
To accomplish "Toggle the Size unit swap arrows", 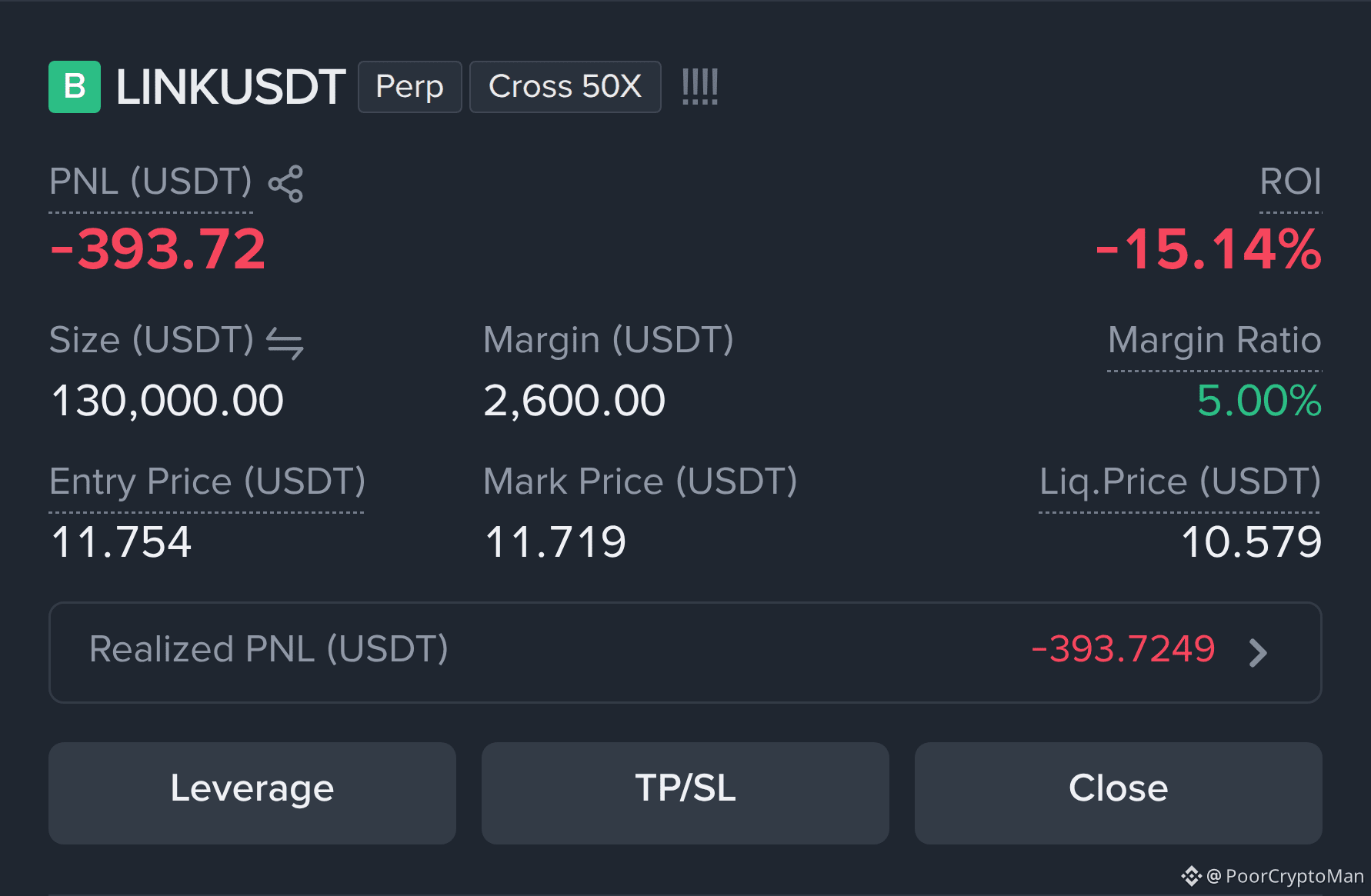I will pyautogui.click(x=285, y=343).
